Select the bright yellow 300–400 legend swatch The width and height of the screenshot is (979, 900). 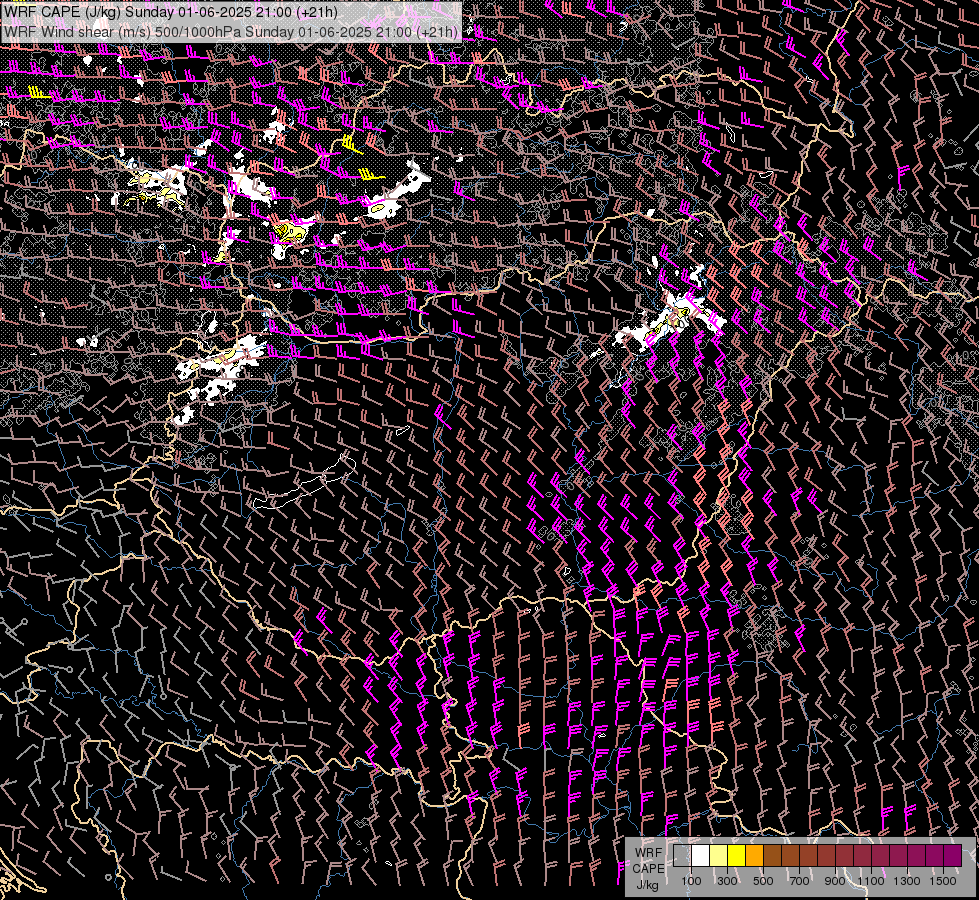tap(737, 855)
